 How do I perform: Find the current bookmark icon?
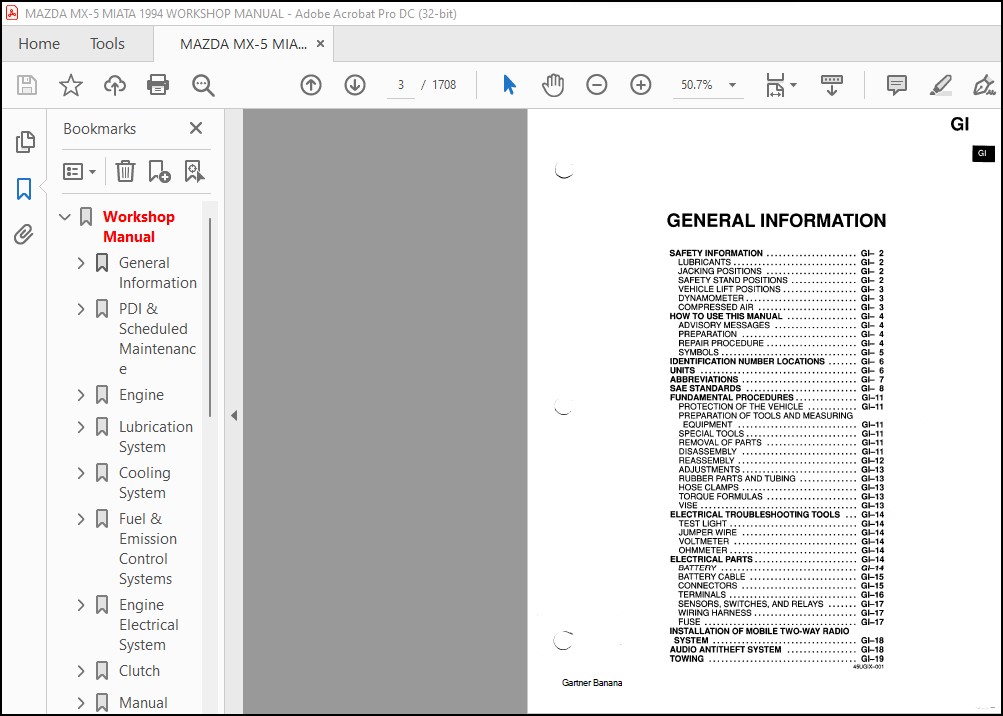(194, 171)
